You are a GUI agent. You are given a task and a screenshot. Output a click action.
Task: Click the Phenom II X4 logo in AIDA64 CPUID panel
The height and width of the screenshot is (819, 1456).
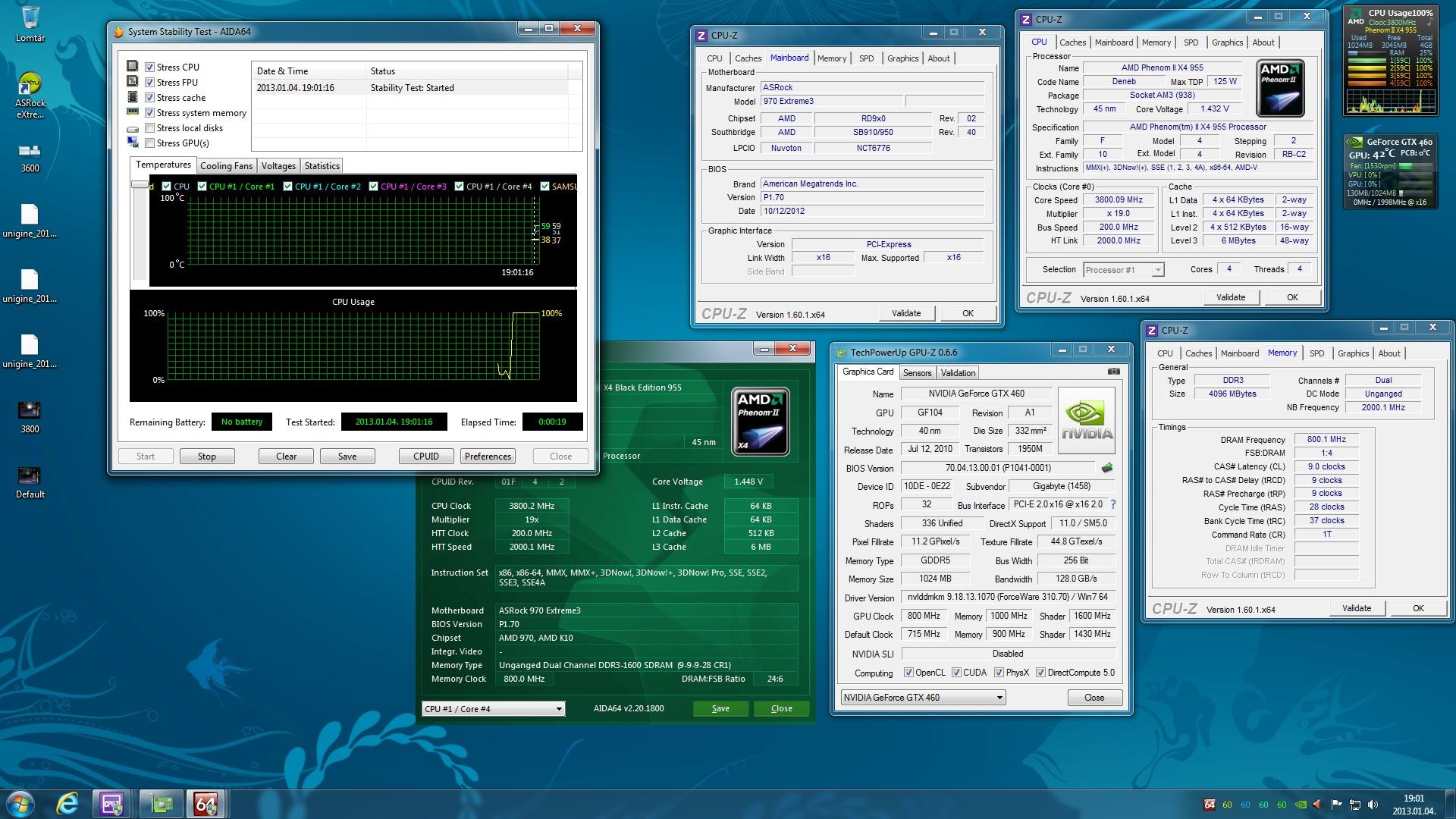[x=761, y=422]
